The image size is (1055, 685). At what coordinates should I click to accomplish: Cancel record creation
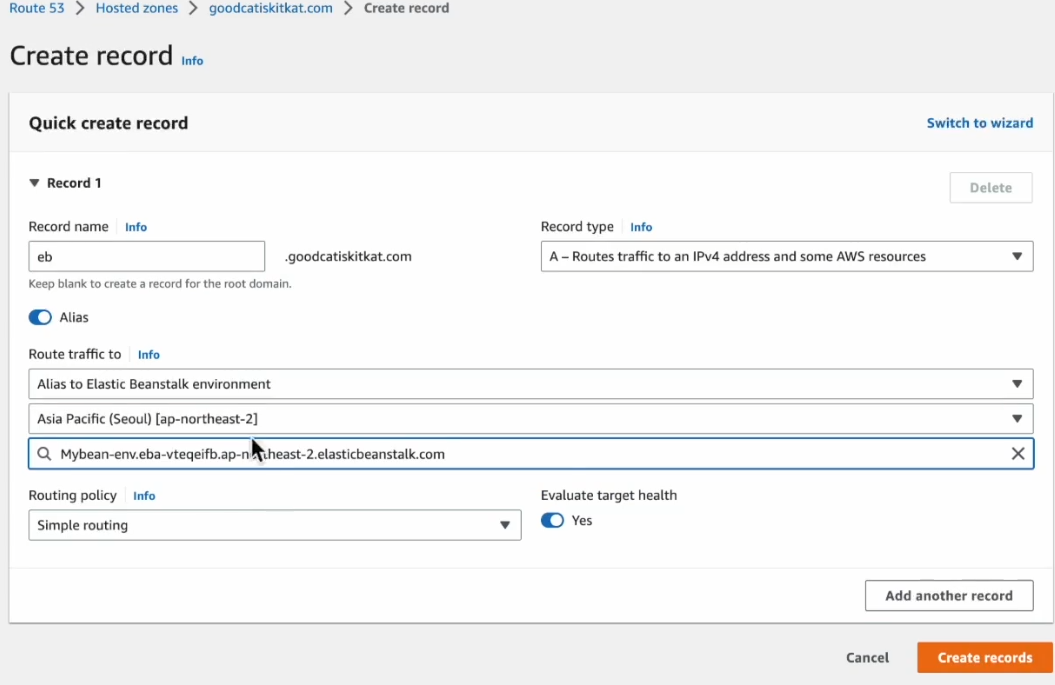(x=867, y=657)
